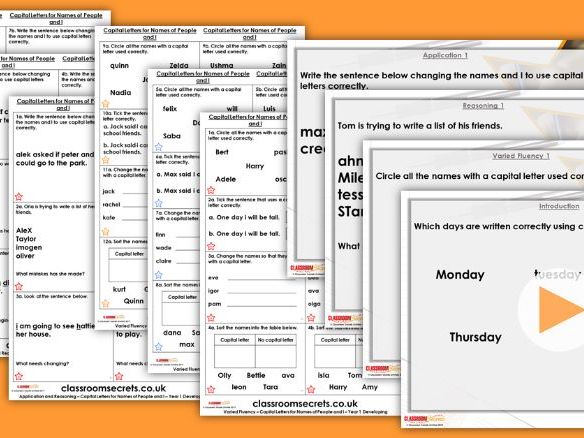Click classroomsecrets.co.uk on the Application and Reasoning worksheet
This screenshot has height=438, width=584.
(113, 388)
